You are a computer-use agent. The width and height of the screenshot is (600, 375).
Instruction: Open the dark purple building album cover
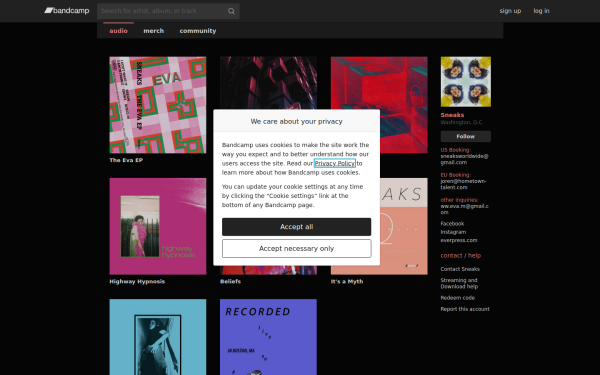click(x=268, y=82)
